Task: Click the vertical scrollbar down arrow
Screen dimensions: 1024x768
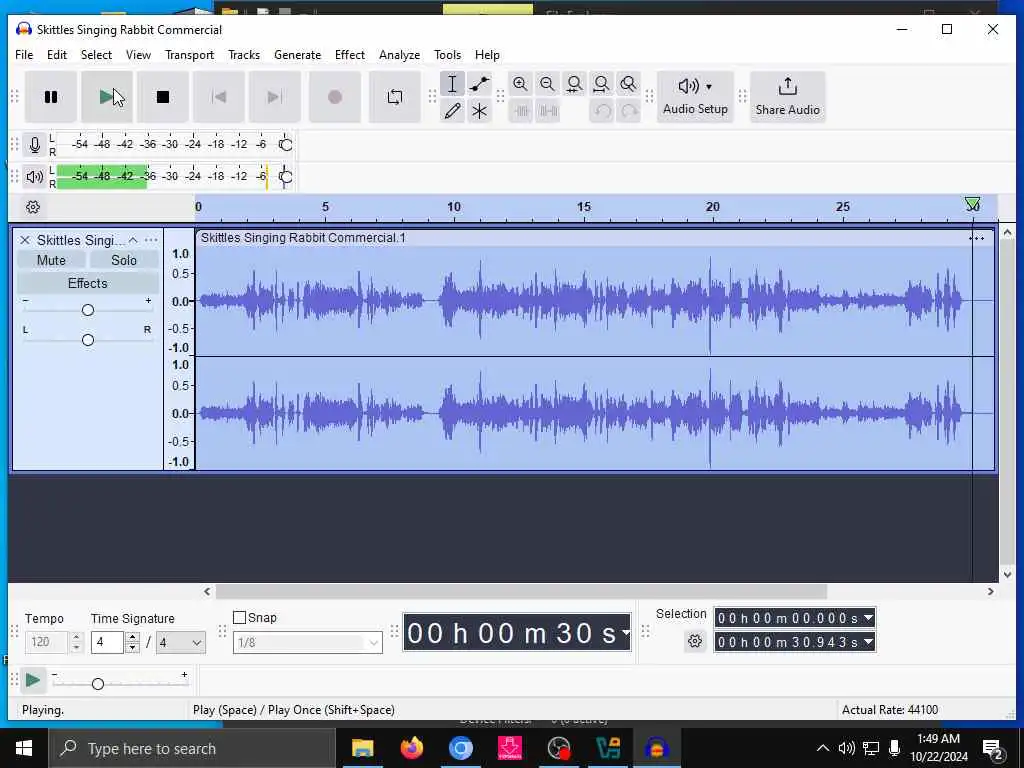Action: click(x=1007, y=575)
